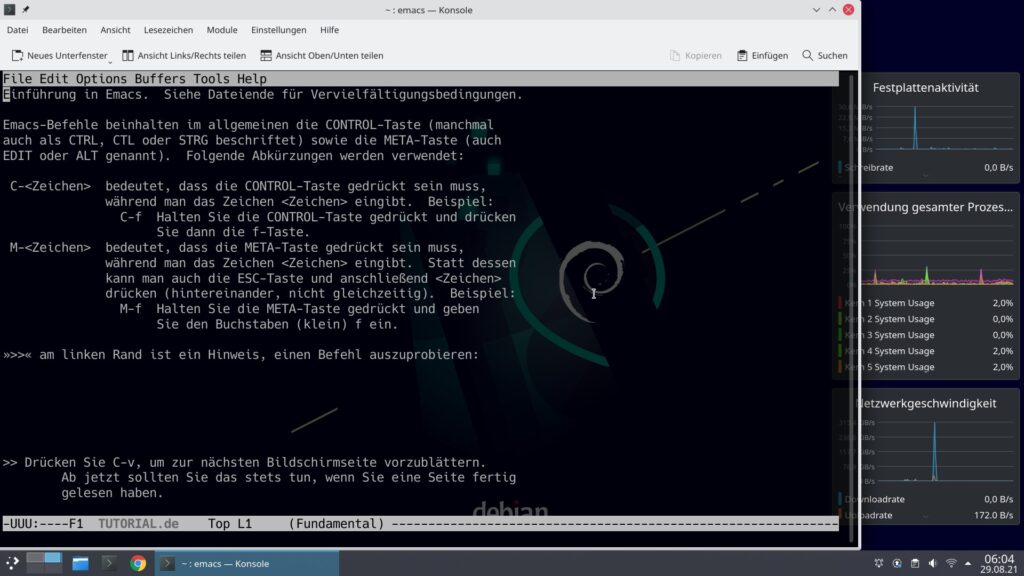
Task: Split view with Ansicht Links/Rechts teilen
Action: point(184,56)
